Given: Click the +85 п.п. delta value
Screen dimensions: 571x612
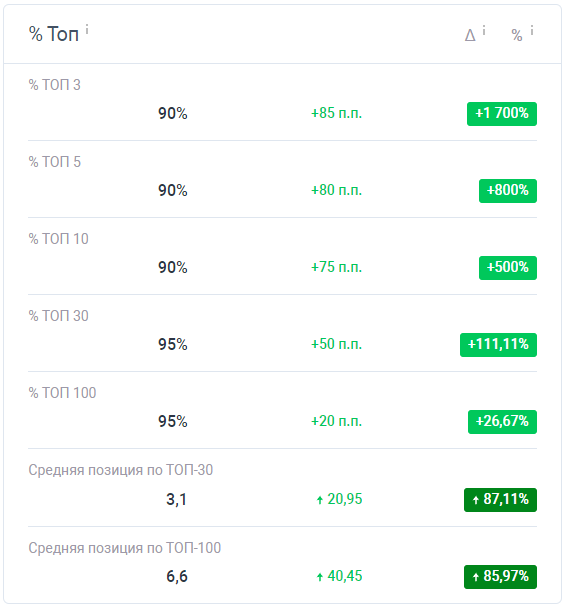Looking at the screenshot, I should (x=336, y=113).
